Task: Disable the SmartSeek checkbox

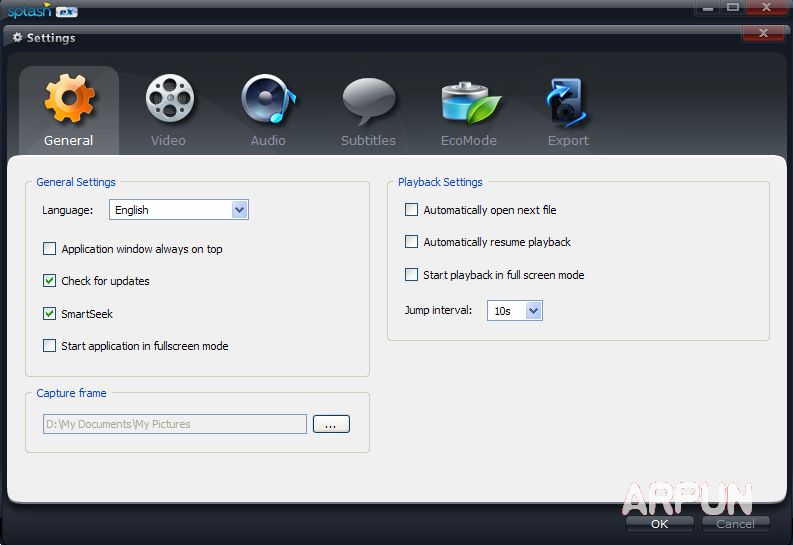Action: [x=50, y=314]
